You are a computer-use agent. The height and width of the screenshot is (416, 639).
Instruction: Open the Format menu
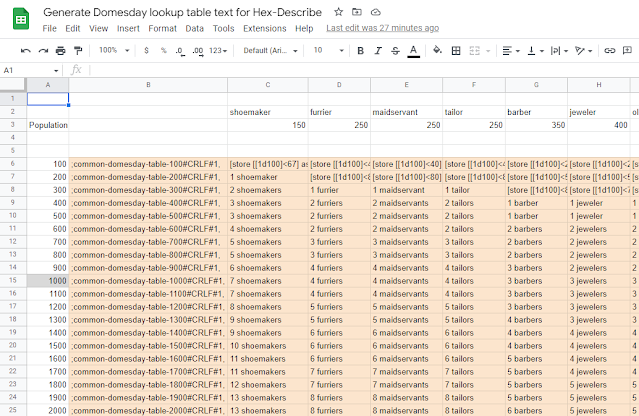pyautogui.click(x=162, y=29)
